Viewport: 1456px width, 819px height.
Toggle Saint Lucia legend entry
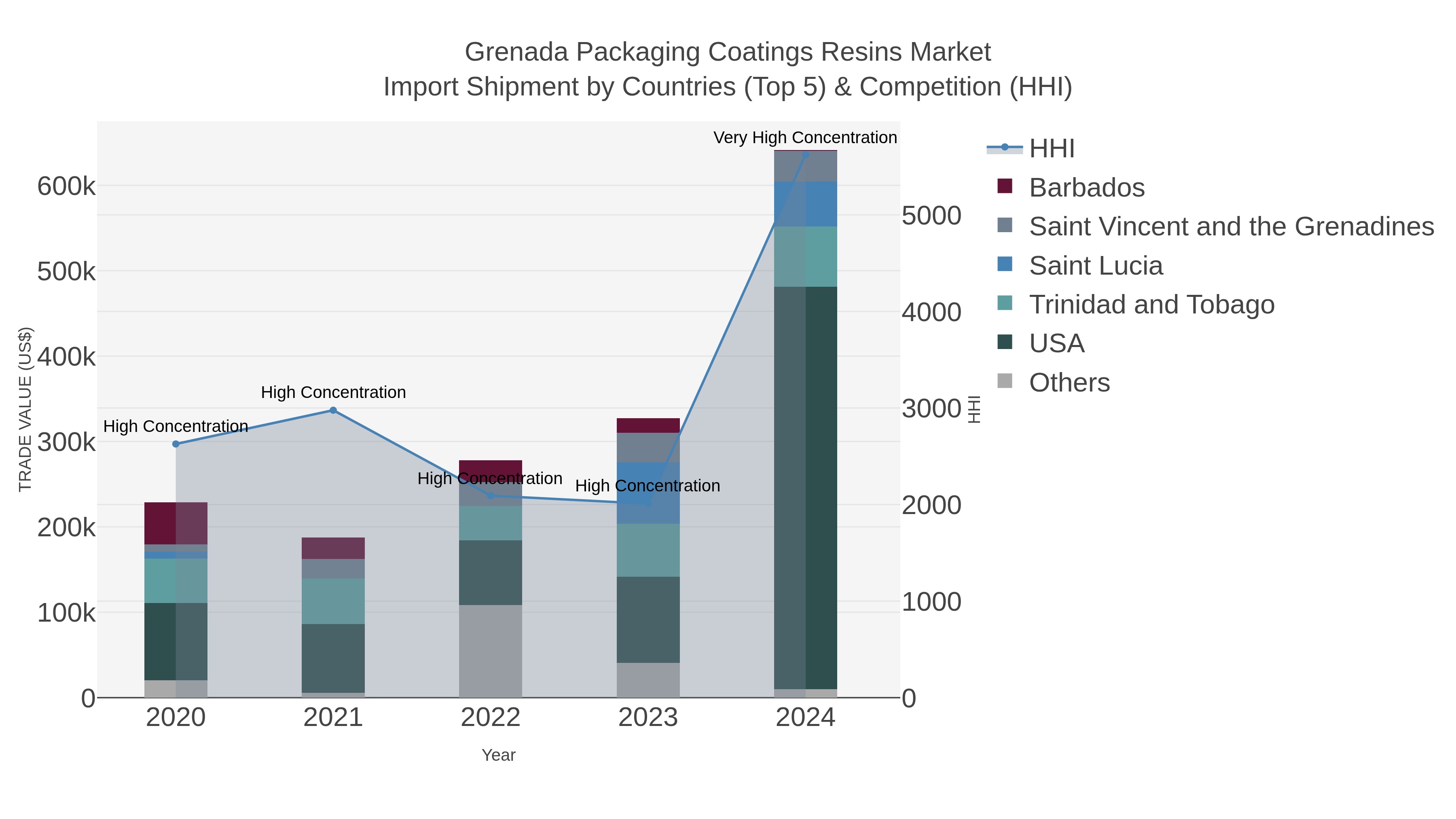pos(1080,265)
